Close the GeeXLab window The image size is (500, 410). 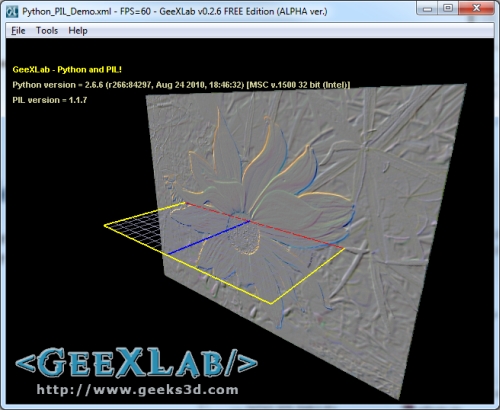click(x=476, y=8)
